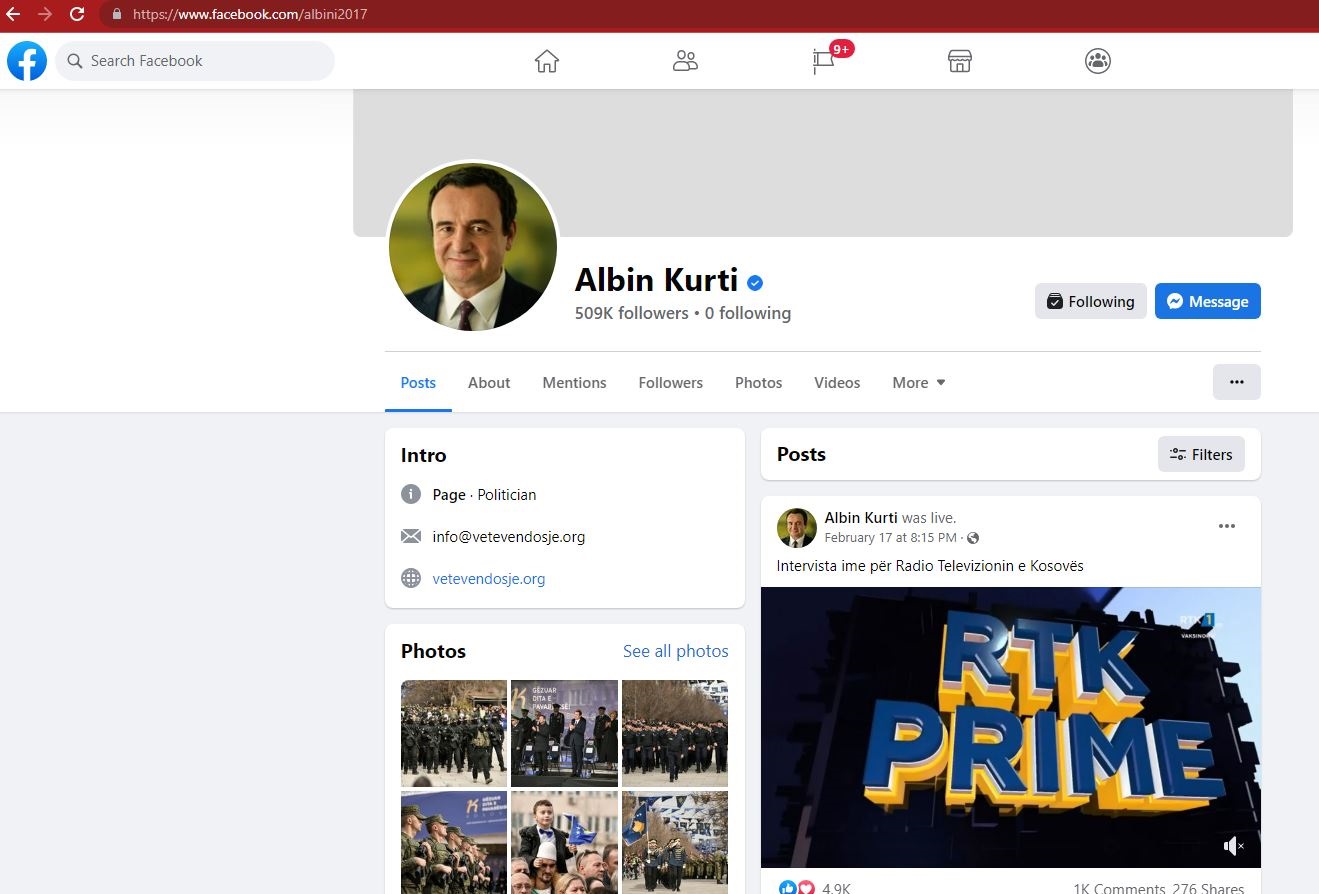Open the profile three-dot options button

coord(1237,382)
